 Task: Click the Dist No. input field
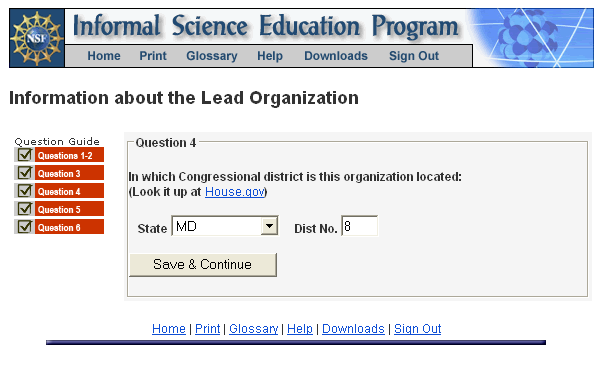click(x=359, y=226)
